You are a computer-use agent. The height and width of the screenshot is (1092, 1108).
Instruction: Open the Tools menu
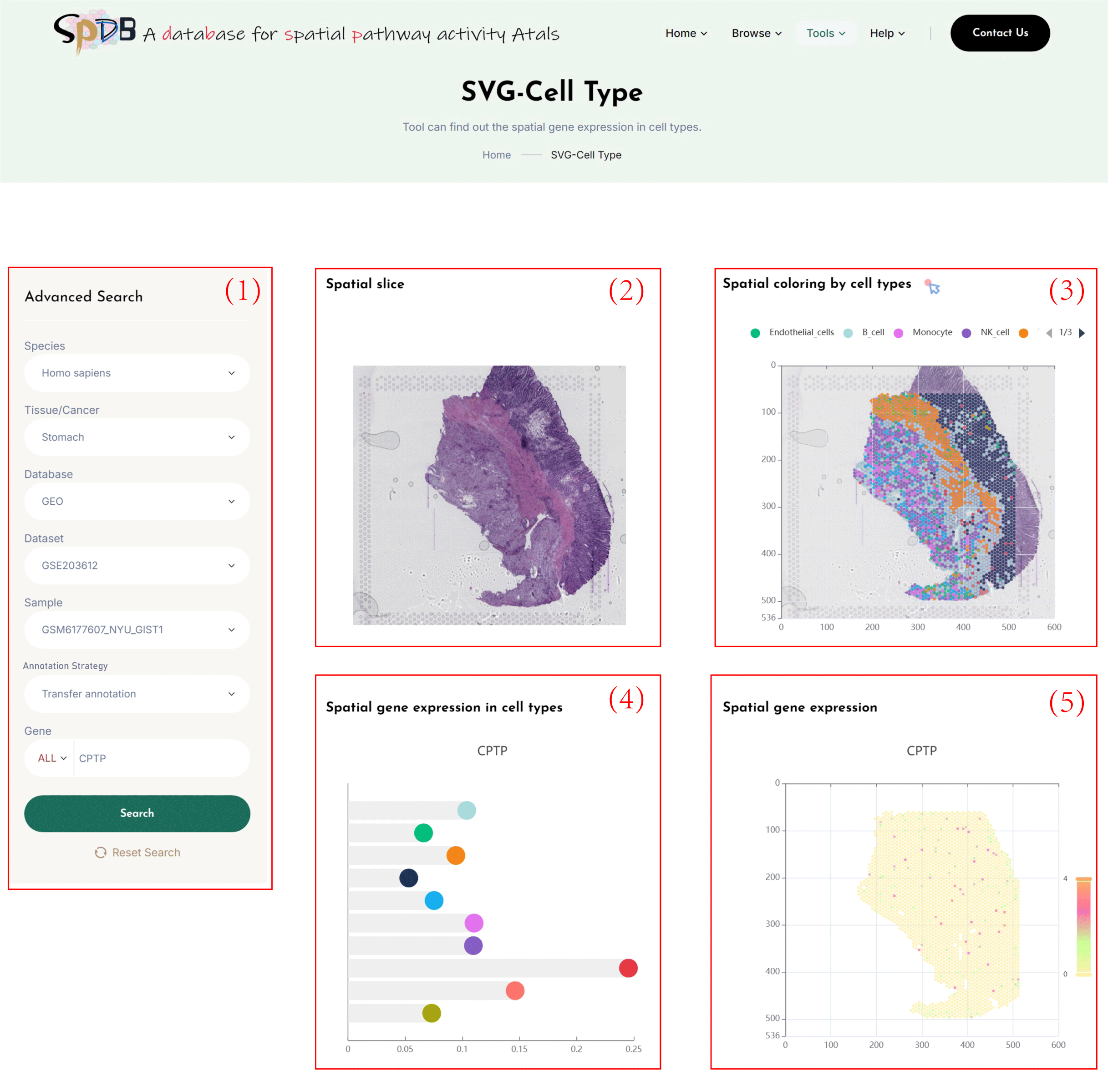tap(825, 33)
